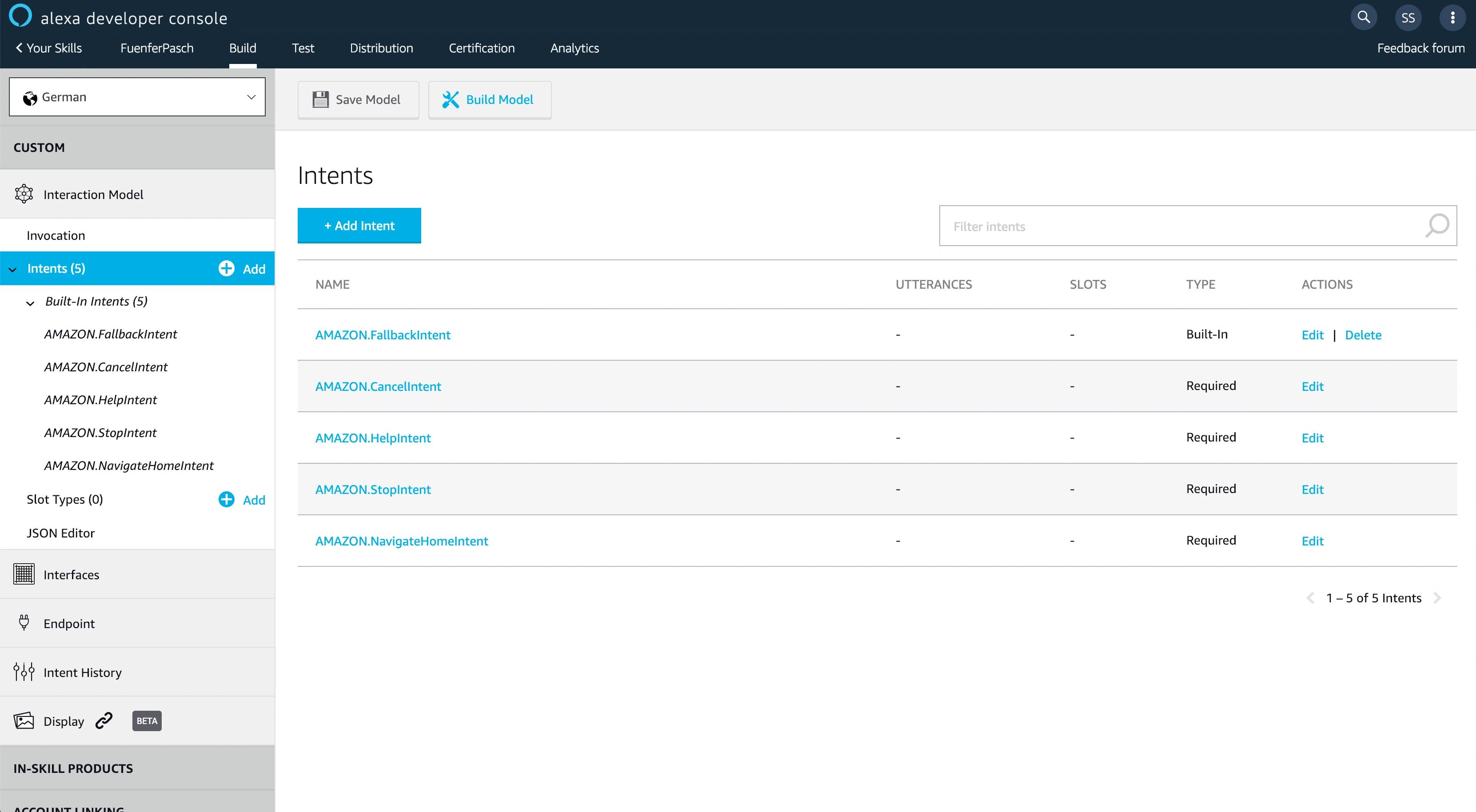This screenshot has height=812, width=1476.
Task: Select AMAZON.HelpIntent in sidebar tree
Action: 100,400
